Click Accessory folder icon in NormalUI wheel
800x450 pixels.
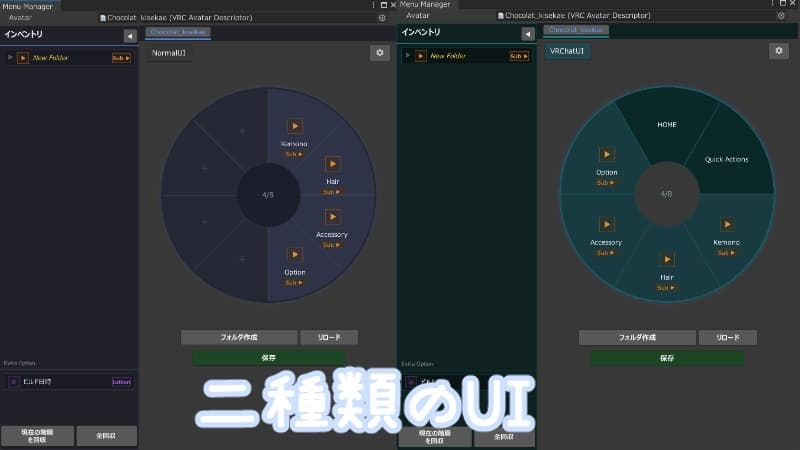pyautogui.click(x=333, y=217)
